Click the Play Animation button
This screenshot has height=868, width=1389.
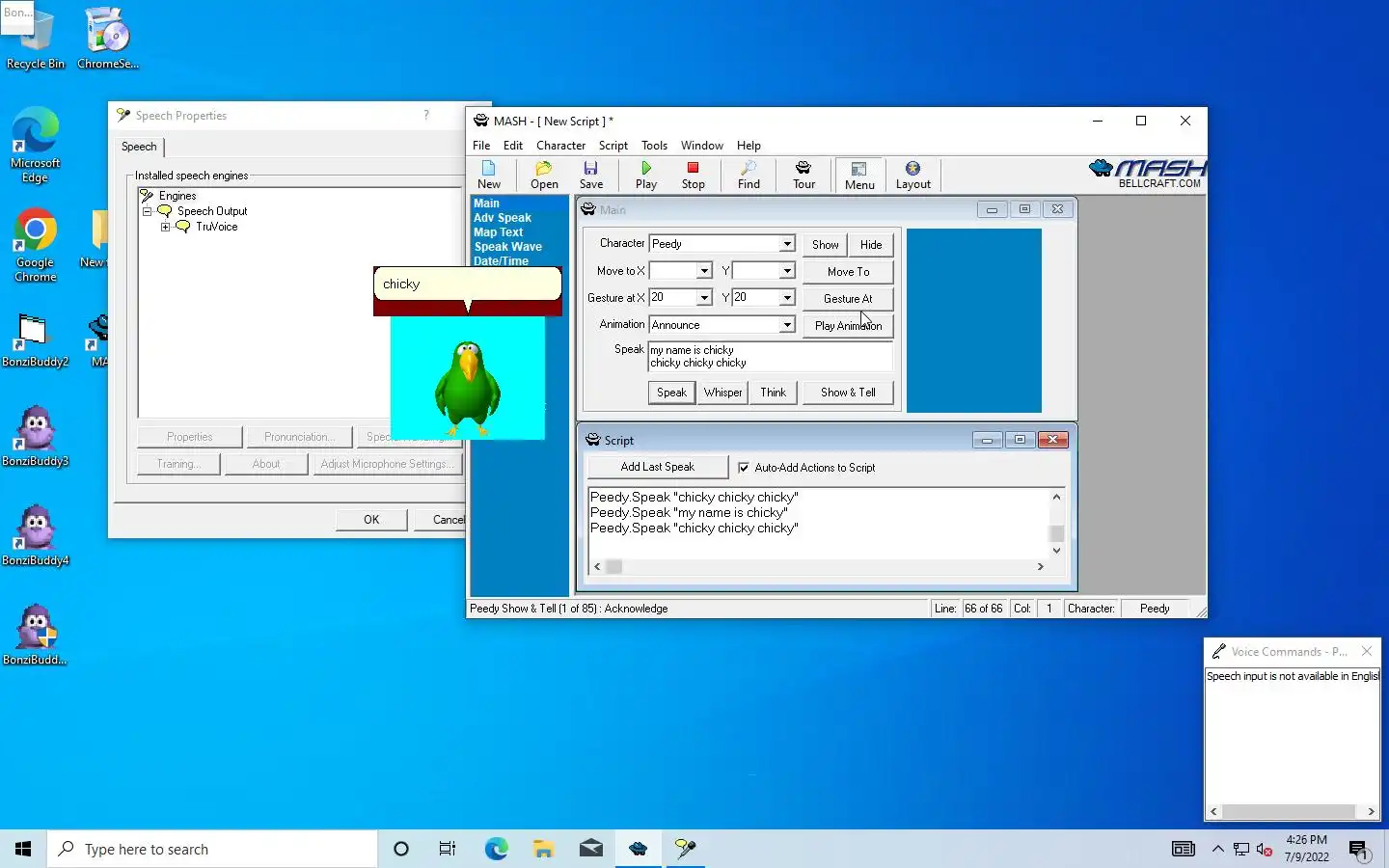(x=848, y=326)
